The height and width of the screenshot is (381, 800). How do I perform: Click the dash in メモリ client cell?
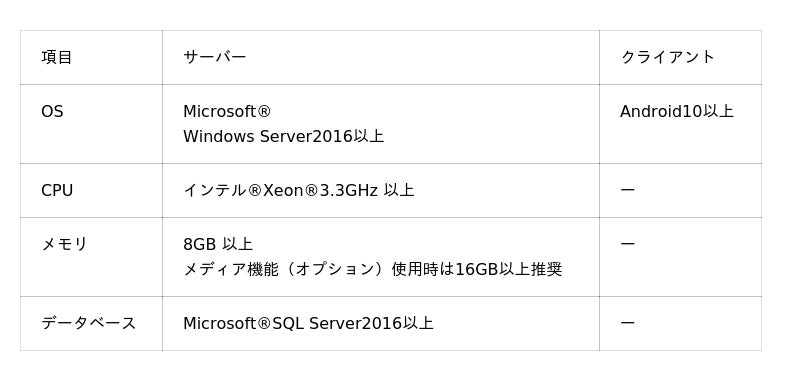628,244
